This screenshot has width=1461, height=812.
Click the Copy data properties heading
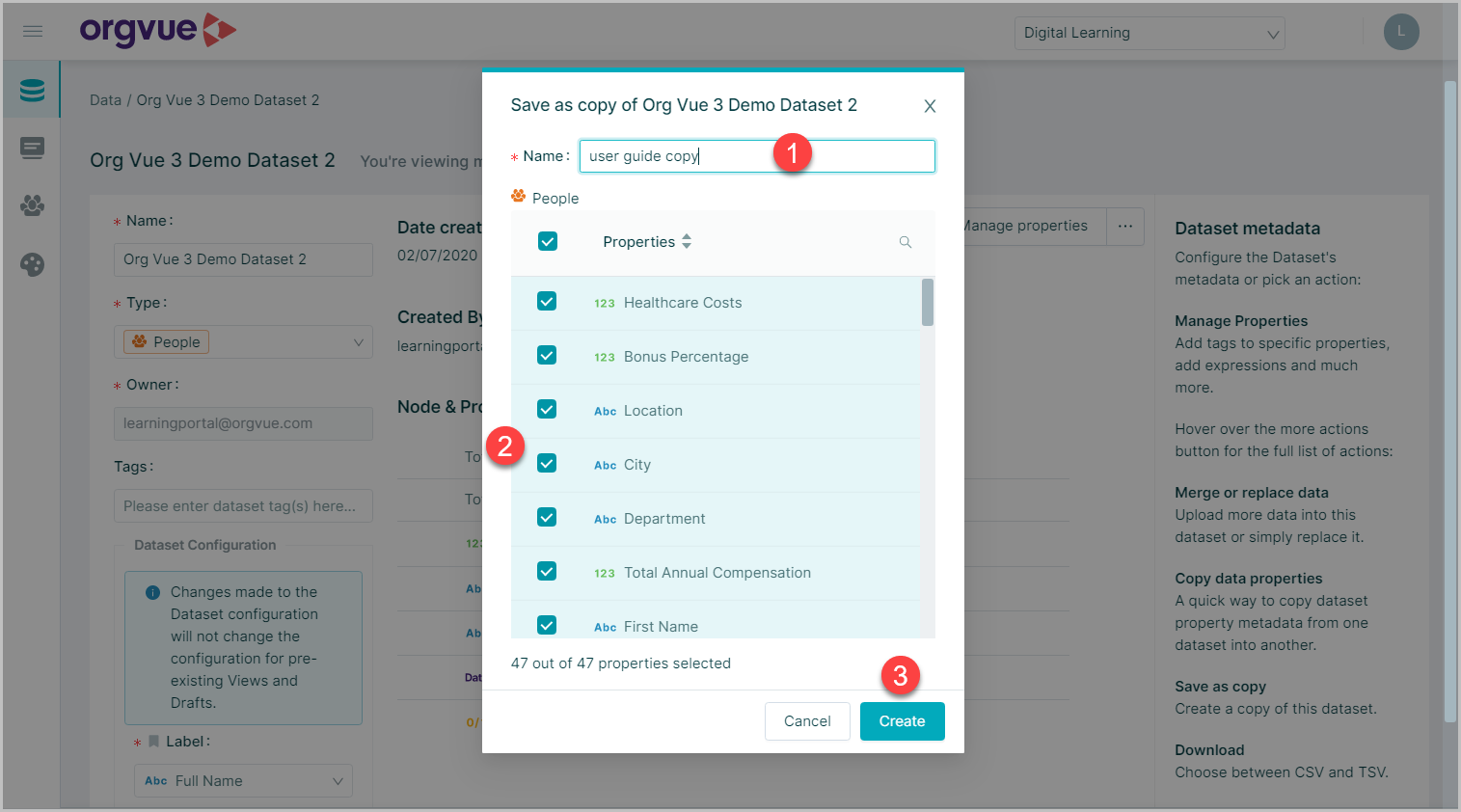[1249, 579]
